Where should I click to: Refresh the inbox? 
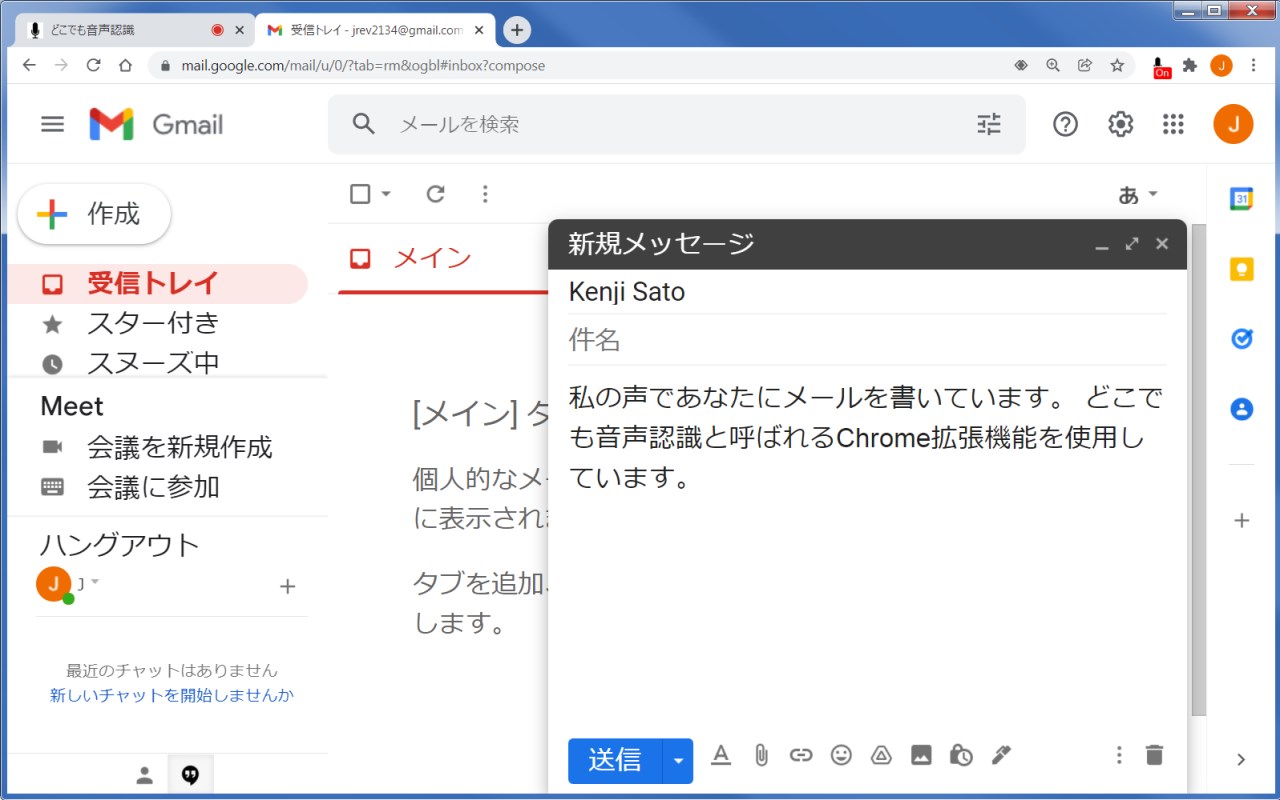[435, 194]
